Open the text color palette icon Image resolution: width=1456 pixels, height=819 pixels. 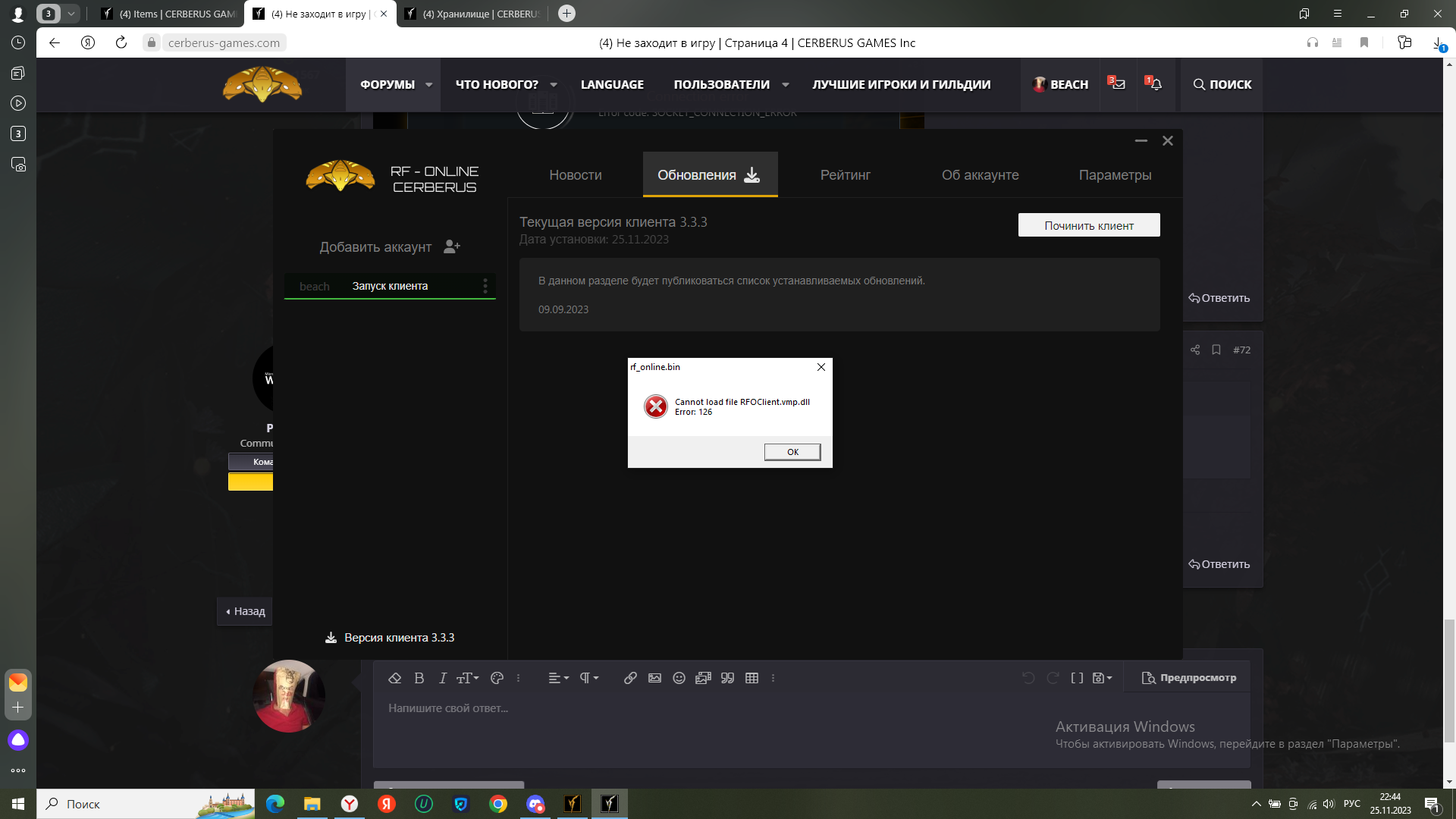tap(497, 678)
